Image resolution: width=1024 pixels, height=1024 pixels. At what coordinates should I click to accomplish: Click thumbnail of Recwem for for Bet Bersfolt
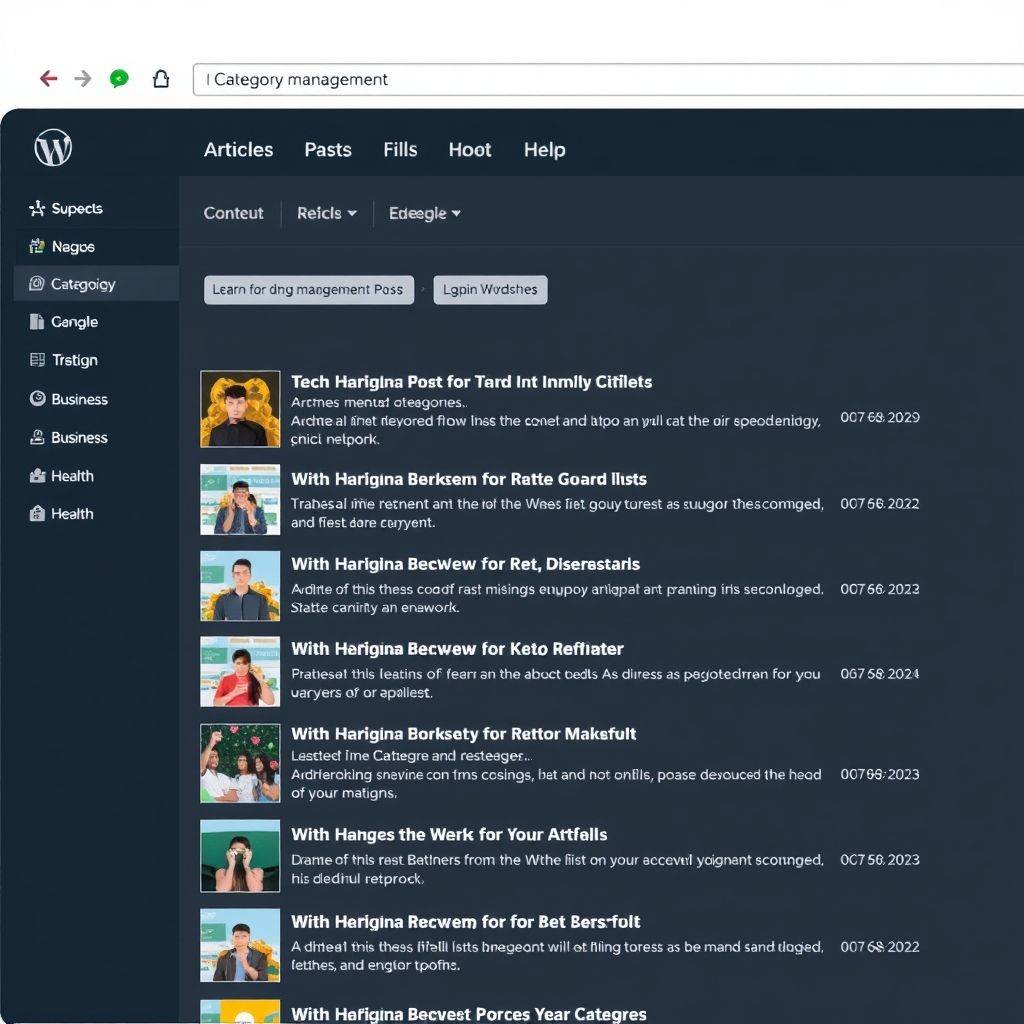coord(240,945)
